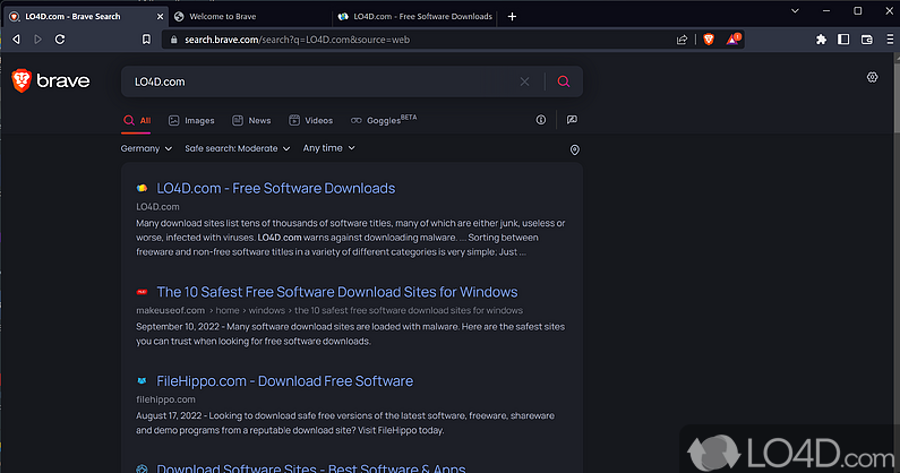Open Brave Rewards triangle icon

734,39
